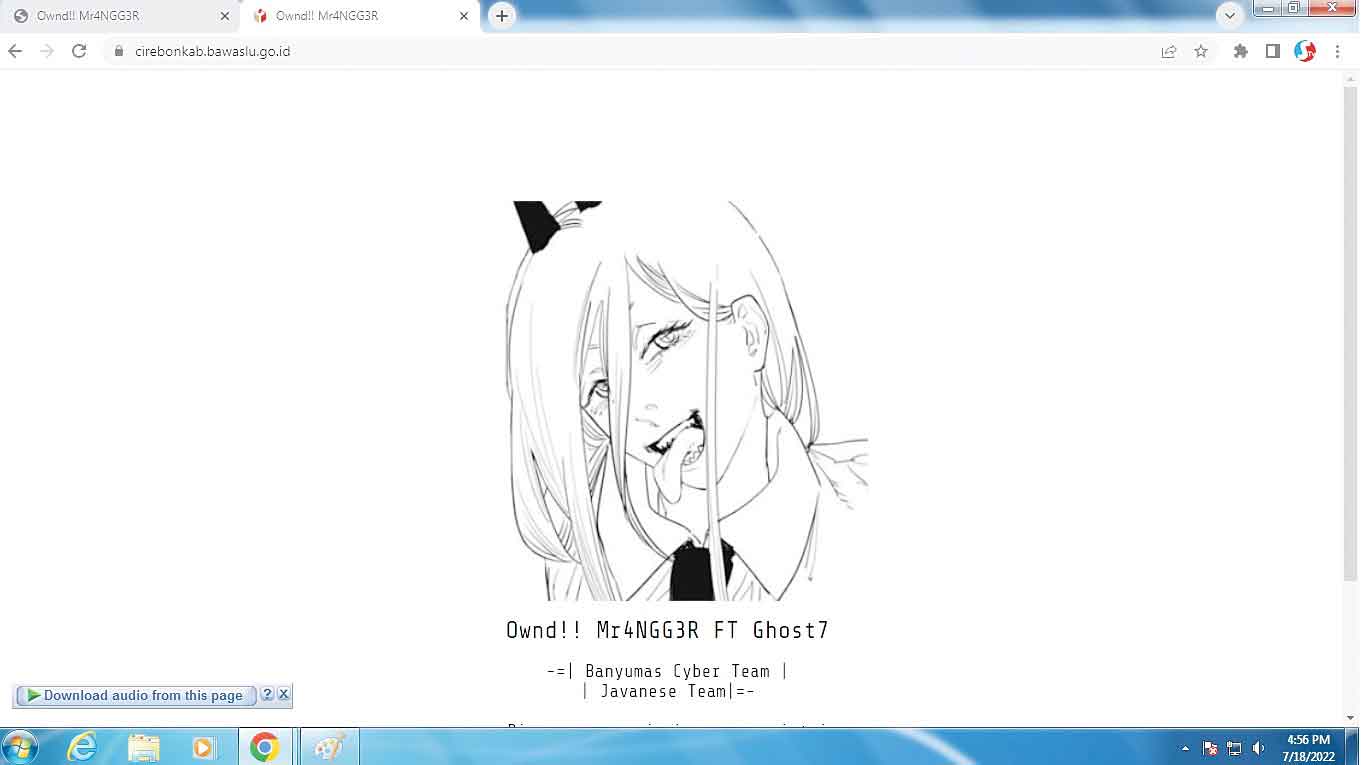Close the active Ownd!! Mr4NGG3R tab
The width and height of the screenshot is (1363, 765).
[464, 16]
